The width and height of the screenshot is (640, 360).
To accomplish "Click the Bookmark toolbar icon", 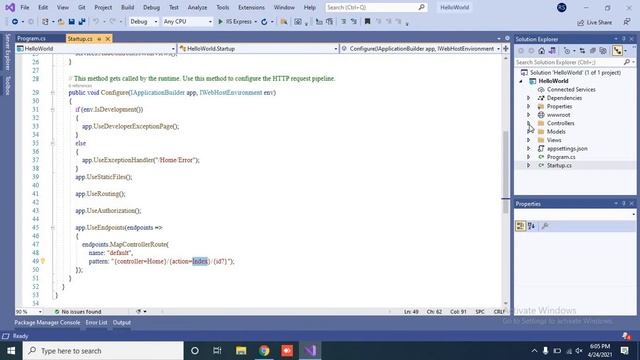I will [367, 22].
